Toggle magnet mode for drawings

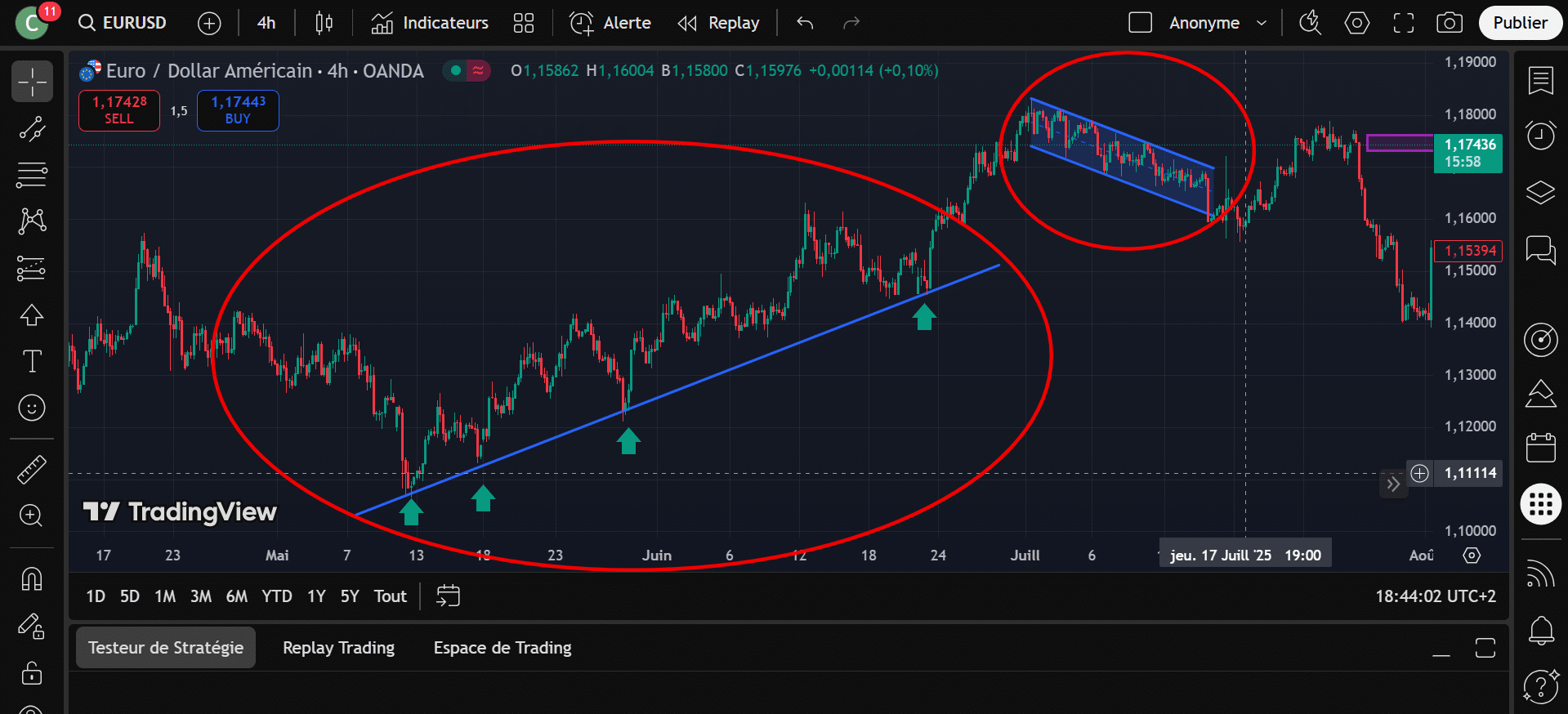(32, 579)
